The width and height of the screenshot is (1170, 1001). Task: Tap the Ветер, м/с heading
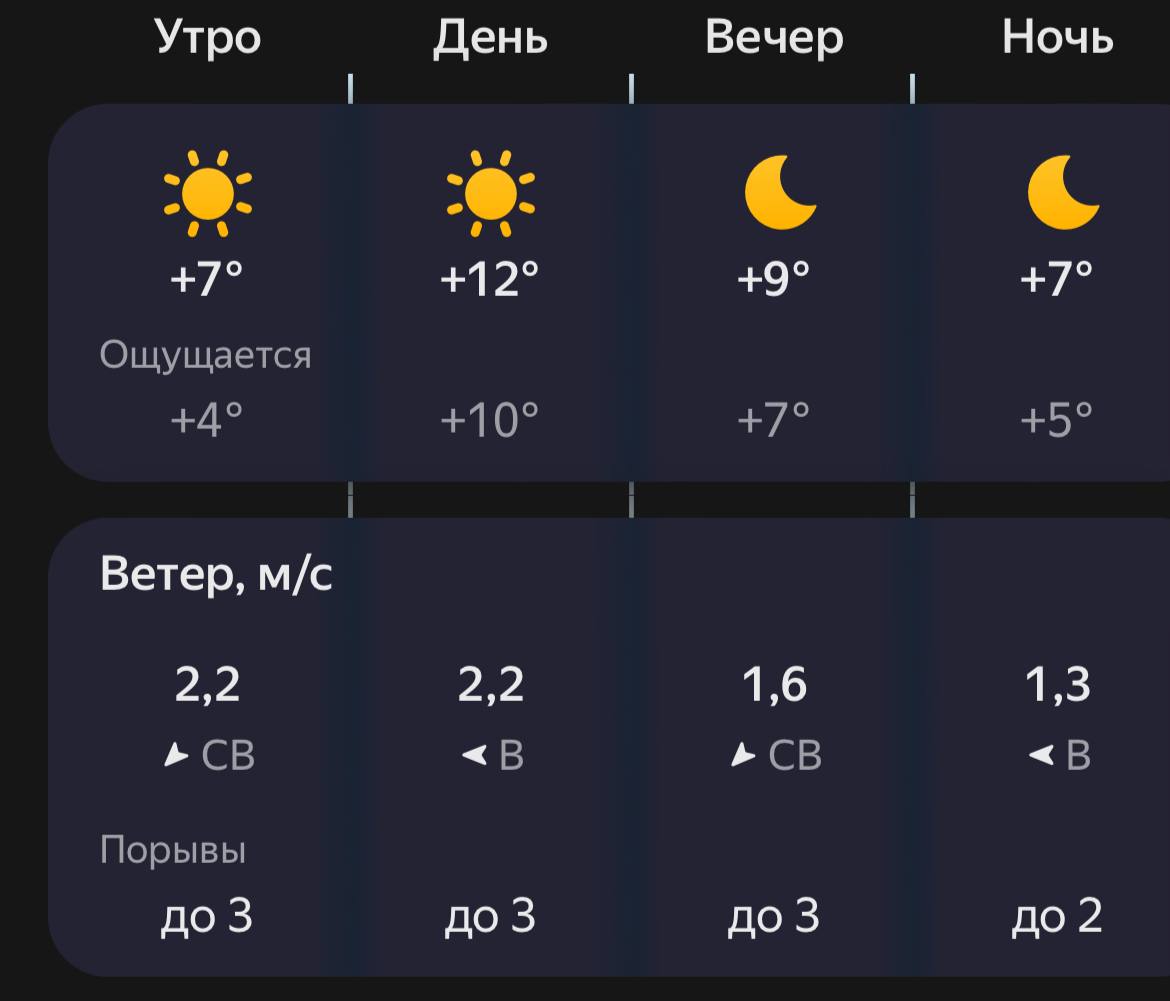(x=216, y=575)
